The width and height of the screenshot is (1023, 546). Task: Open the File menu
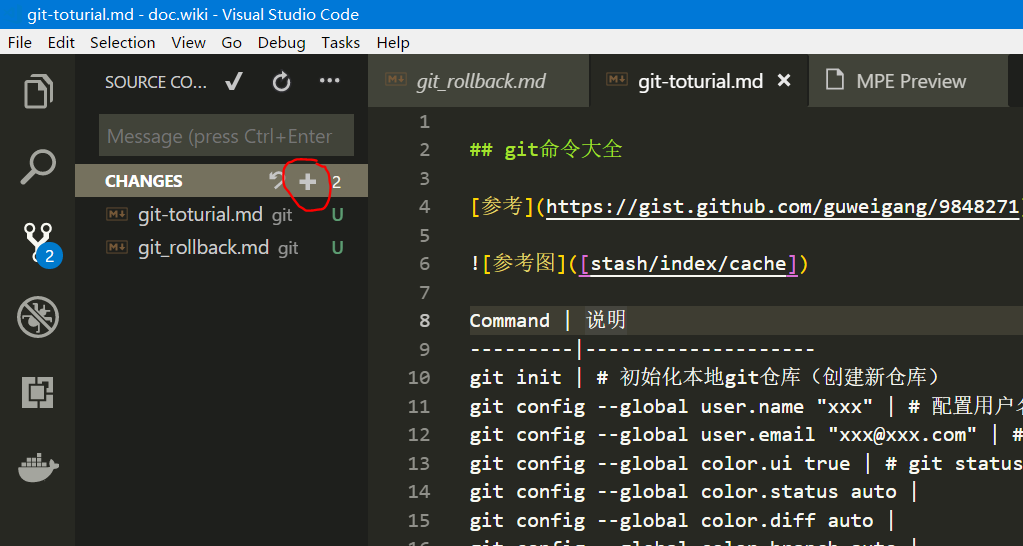point(20,42)
